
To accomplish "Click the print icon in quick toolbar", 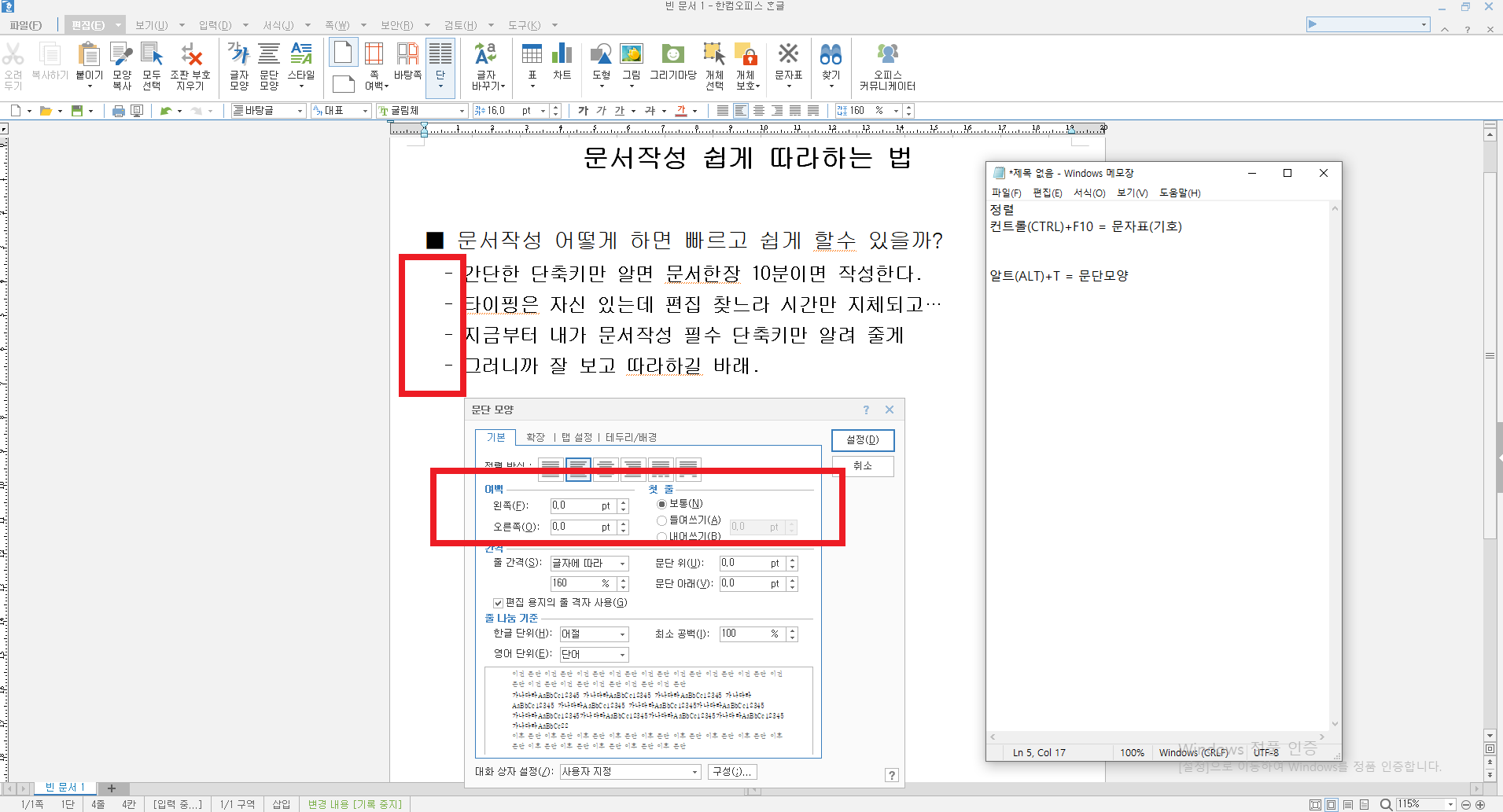I will tap(118, 111).
